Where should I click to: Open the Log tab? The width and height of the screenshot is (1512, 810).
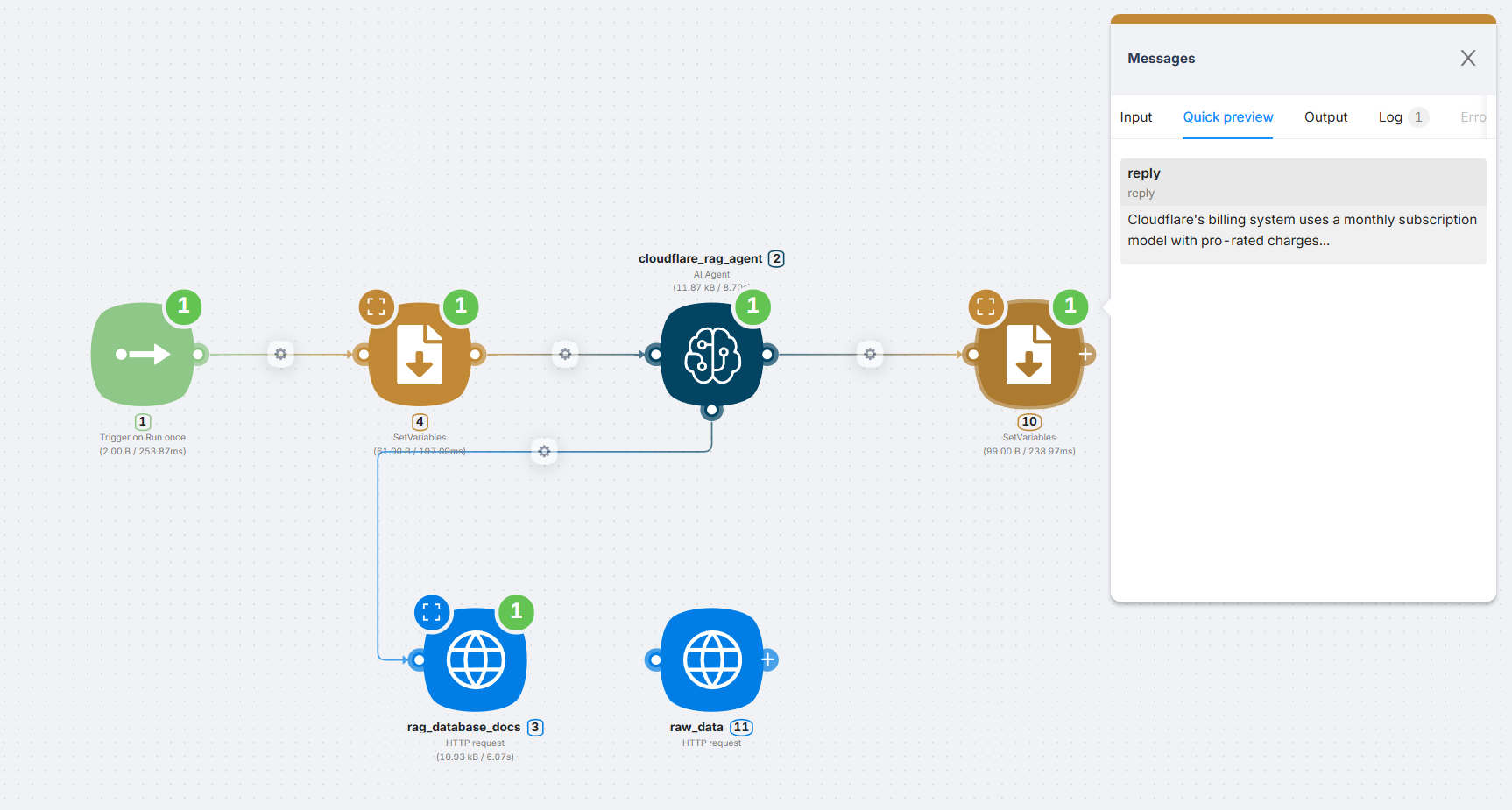[1390, 117]
